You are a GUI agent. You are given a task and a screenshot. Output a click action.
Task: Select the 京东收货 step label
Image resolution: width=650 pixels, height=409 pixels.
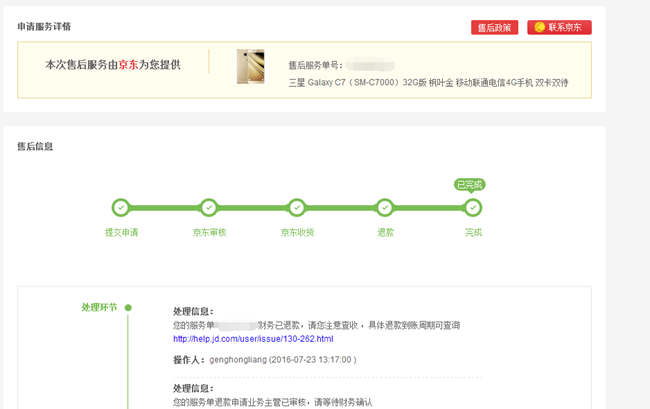297,232
